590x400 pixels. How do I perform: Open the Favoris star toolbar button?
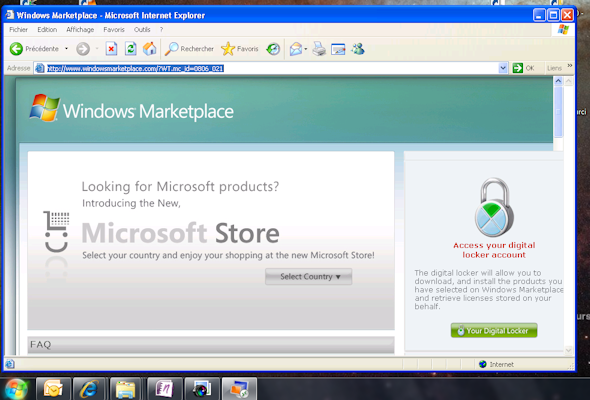(x=240, y=49)
